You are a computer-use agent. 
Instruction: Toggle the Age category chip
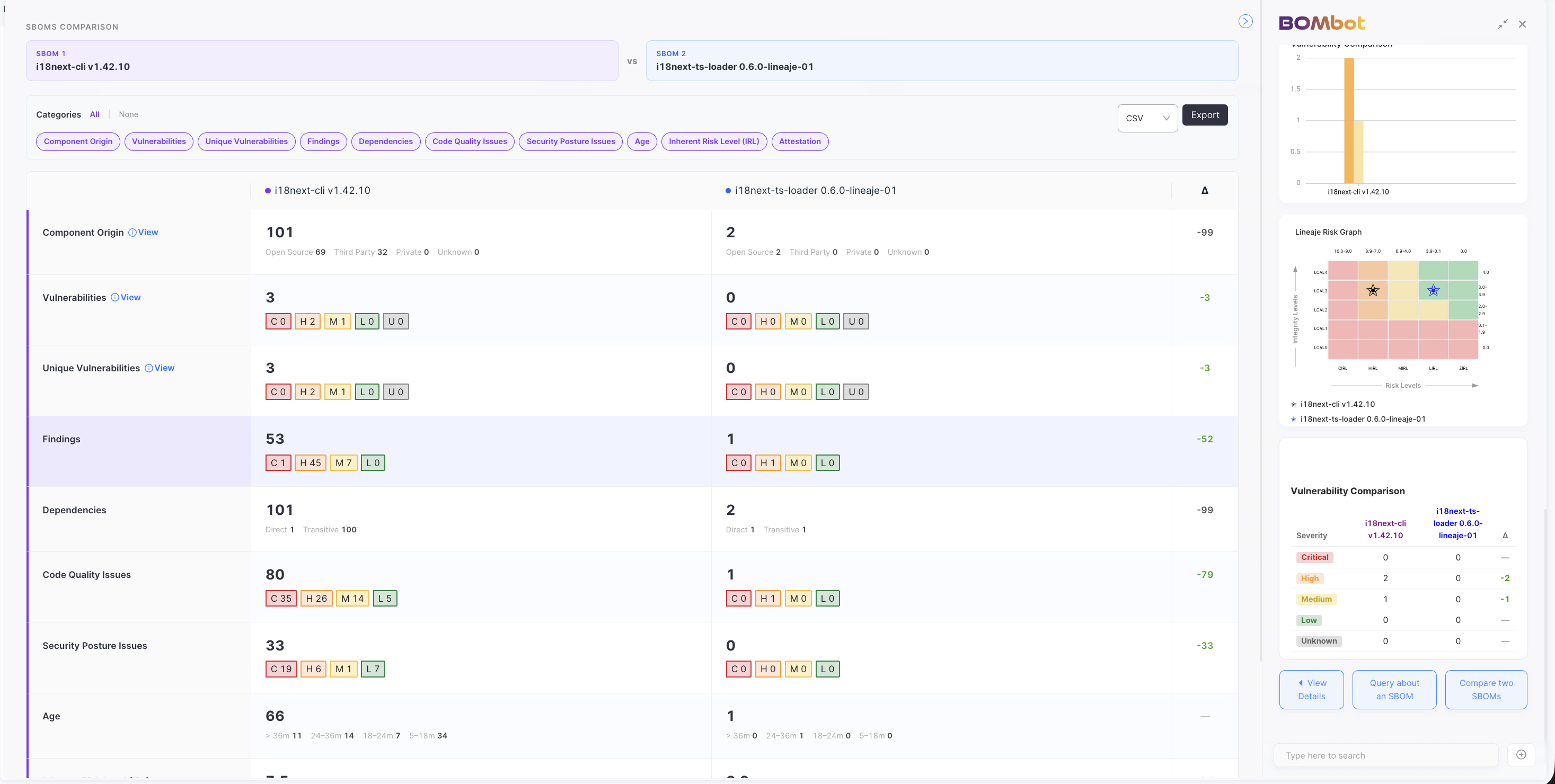(642, 141)
